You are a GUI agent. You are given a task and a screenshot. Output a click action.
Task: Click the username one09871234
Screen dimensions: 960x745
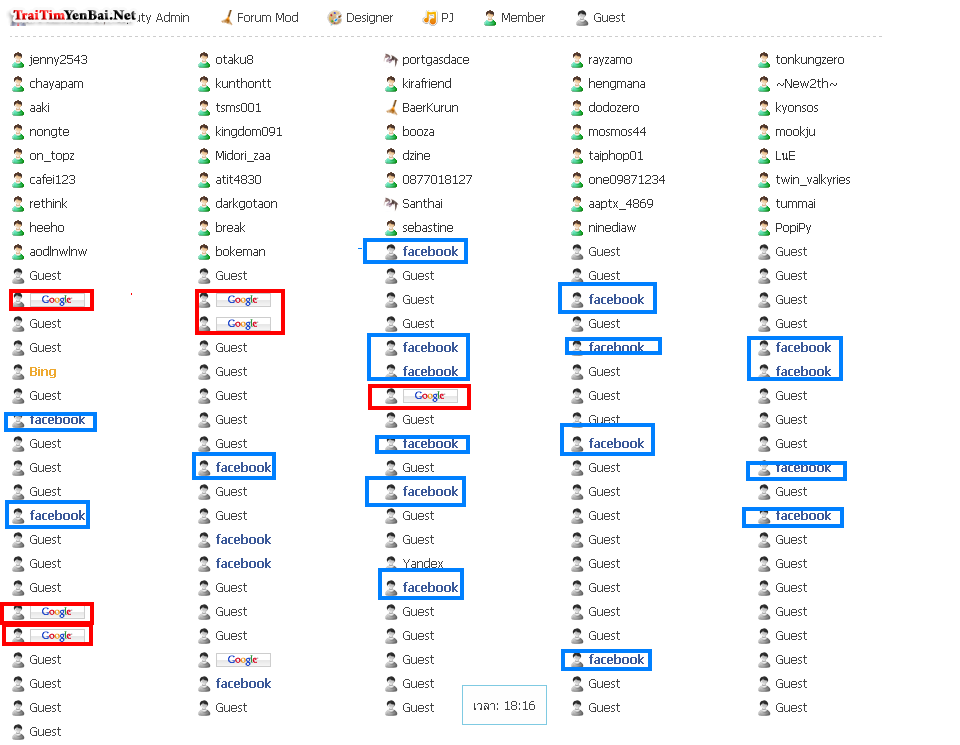pyautogui.click(x=626, y=179)
